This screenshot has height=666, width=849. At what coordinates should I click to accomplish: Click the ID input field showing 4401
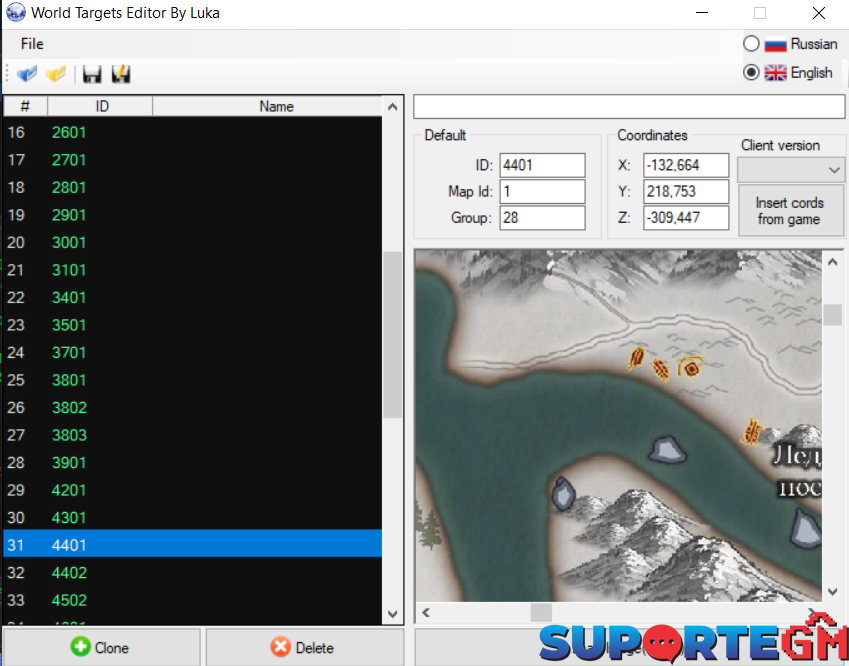pos(542,165)
